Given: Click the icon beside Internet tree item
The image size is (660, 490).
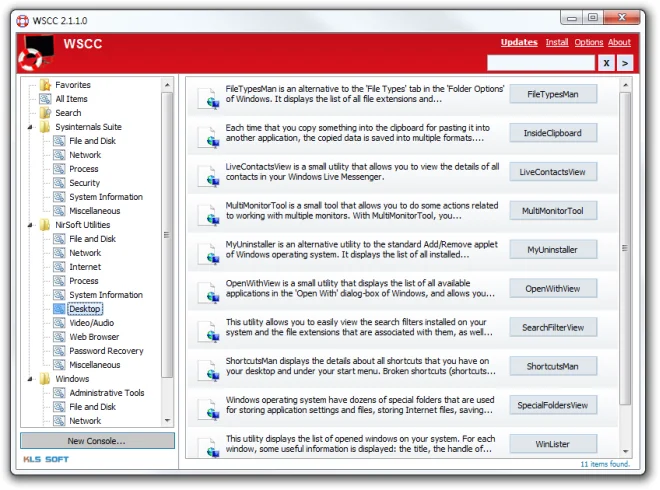Looking at the screenshot, I should (59, 267).
